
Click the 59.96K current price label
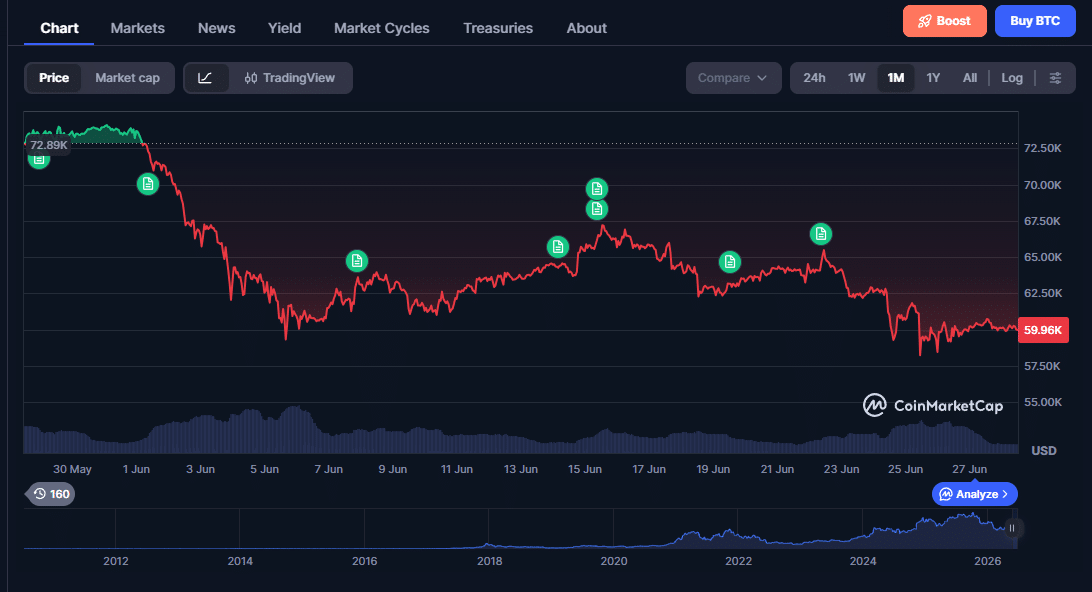pos(1043,330)
